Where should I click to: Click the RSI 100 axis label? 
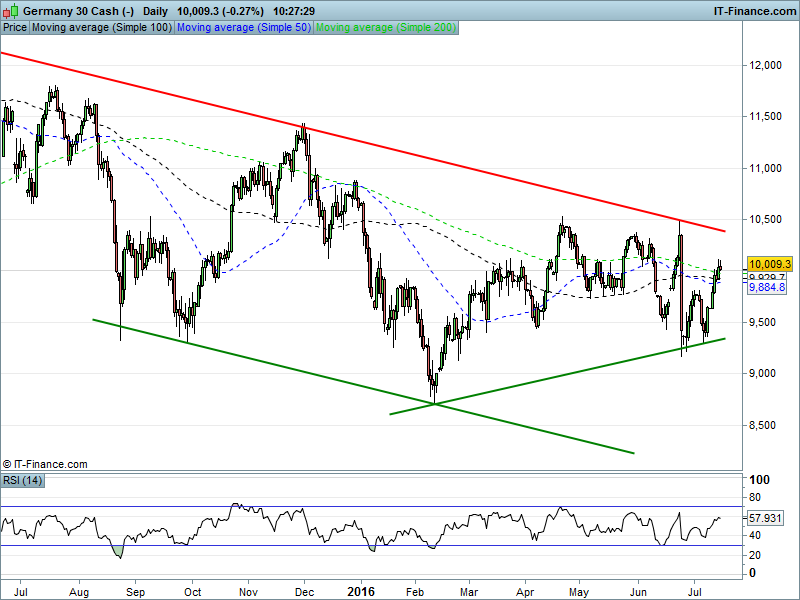759,480
